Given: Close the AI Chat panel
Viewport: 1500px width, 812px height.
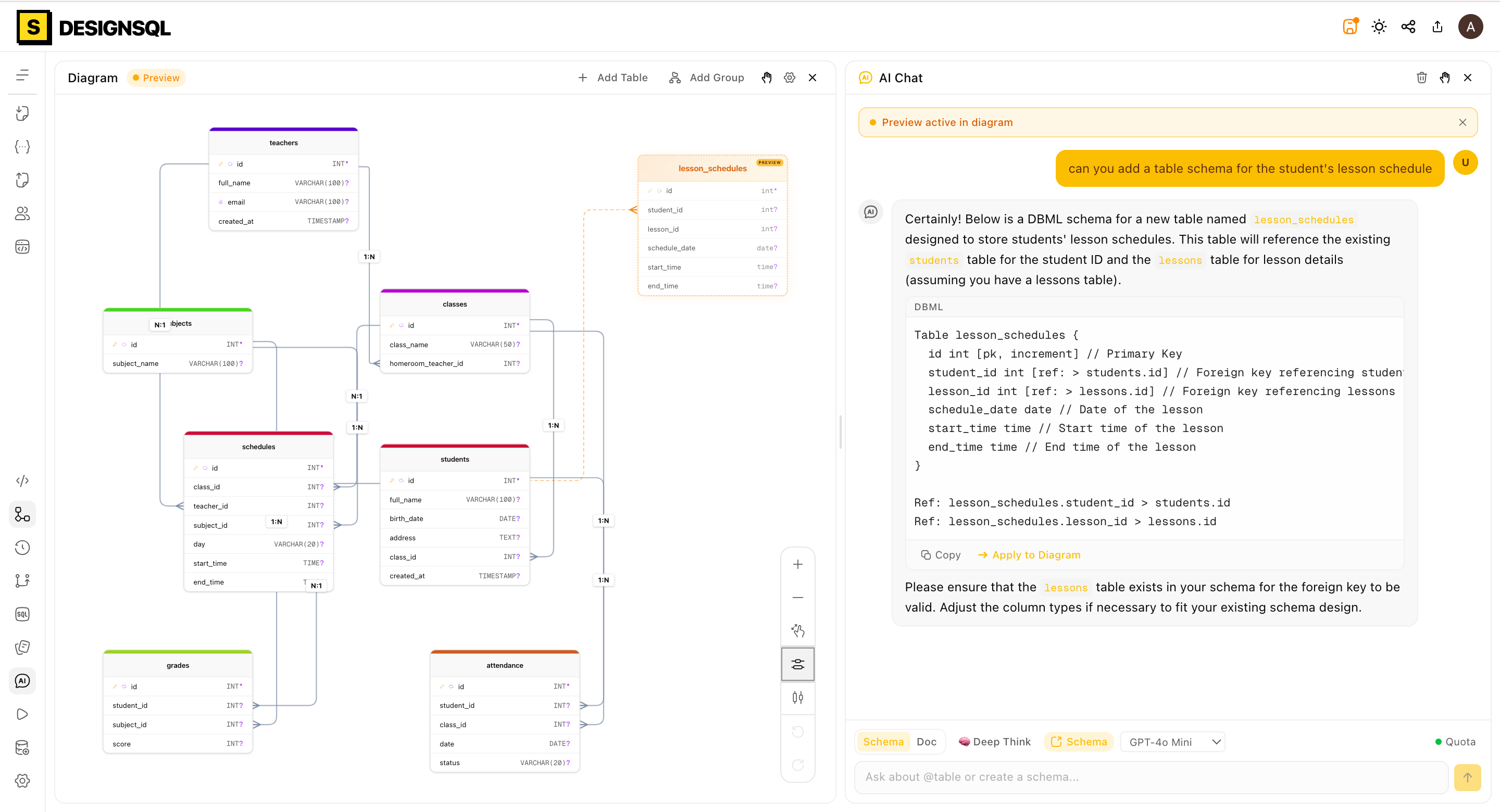Looking at the screenshot, I should click(1467, 78).
